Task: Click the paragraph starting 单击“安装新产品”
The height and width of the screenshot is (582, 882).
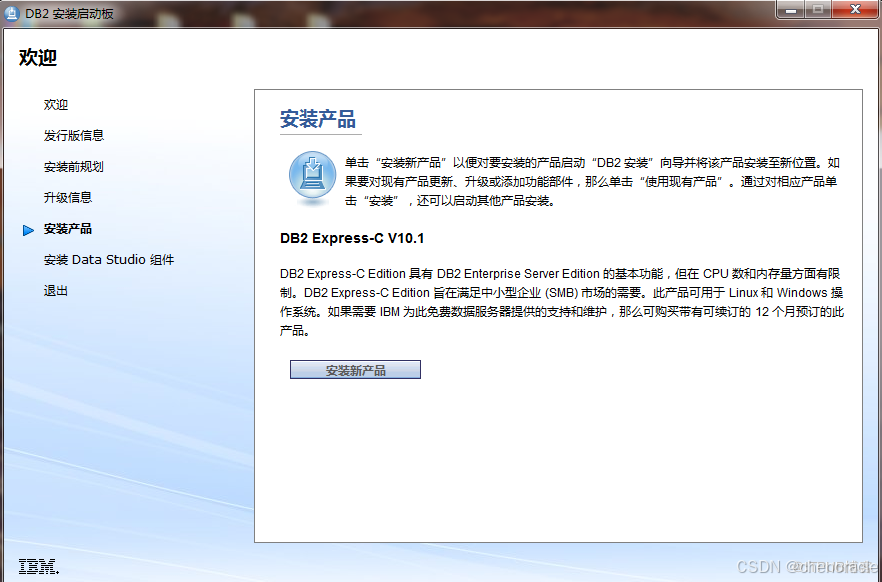Action: click(592, 182)
